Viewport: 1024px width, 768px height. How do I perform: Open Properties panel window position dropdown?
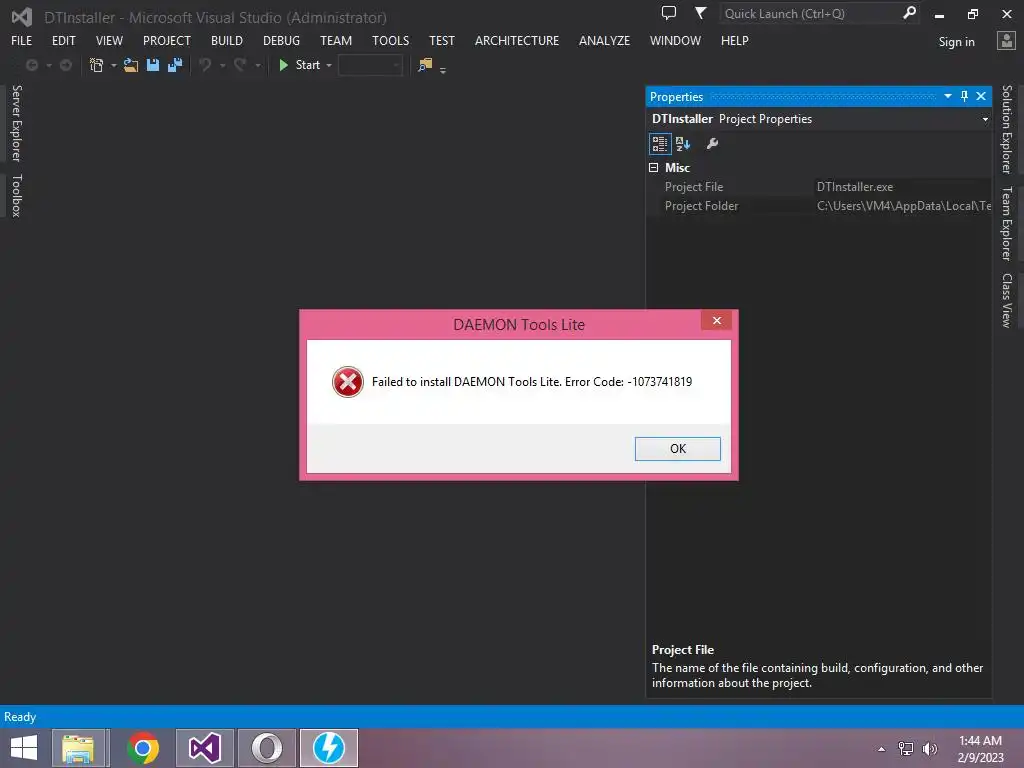[x=948, y=96]
